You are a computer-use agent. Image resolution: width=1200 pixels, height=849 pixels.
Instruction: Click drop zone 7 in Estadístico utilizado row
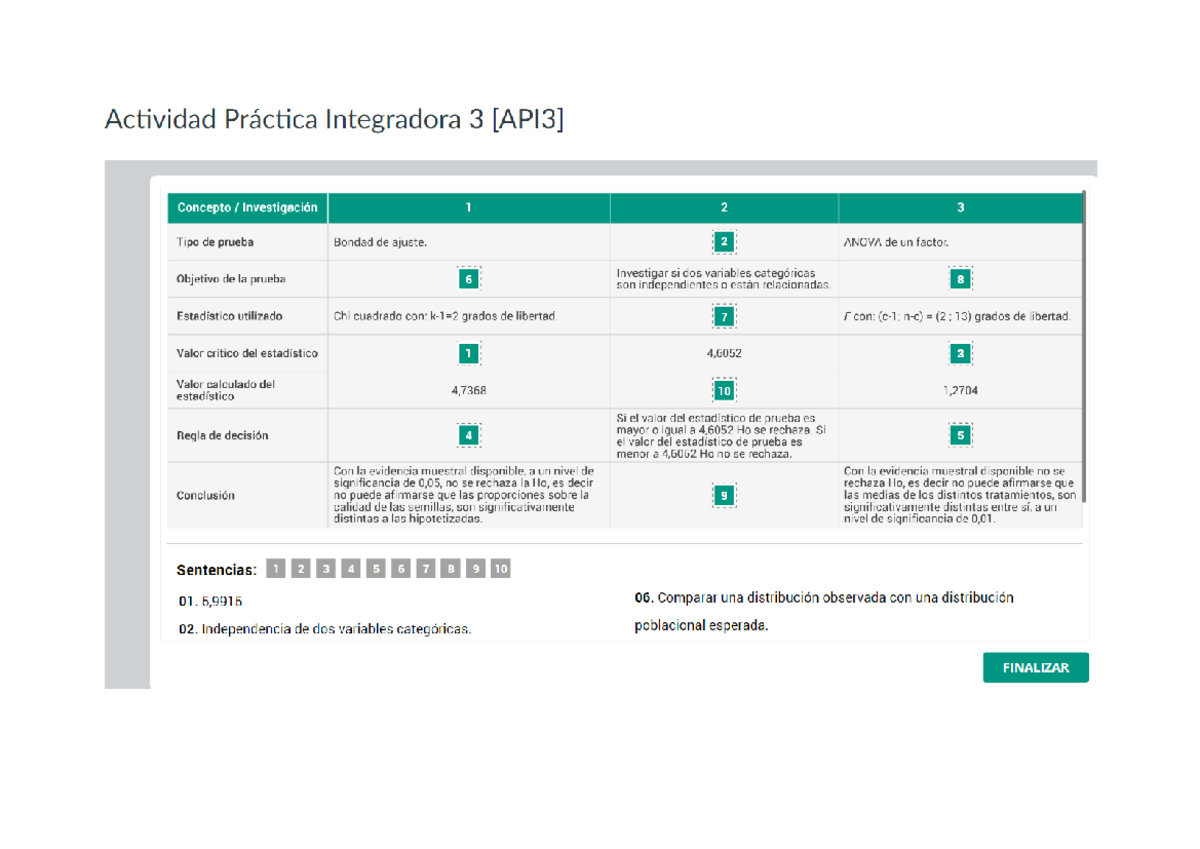click(723, 314)
